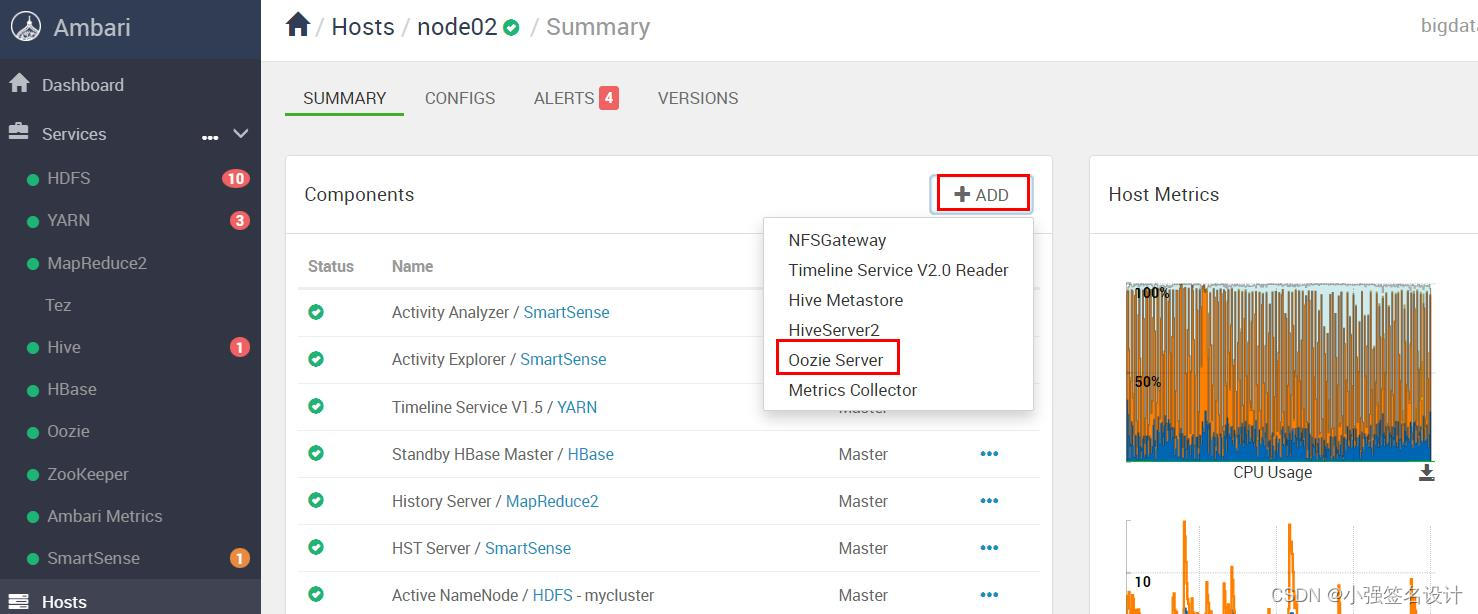This screenshot has height=614, width=1478.
Task: Click node02 green status check icon
Action: 512,28
